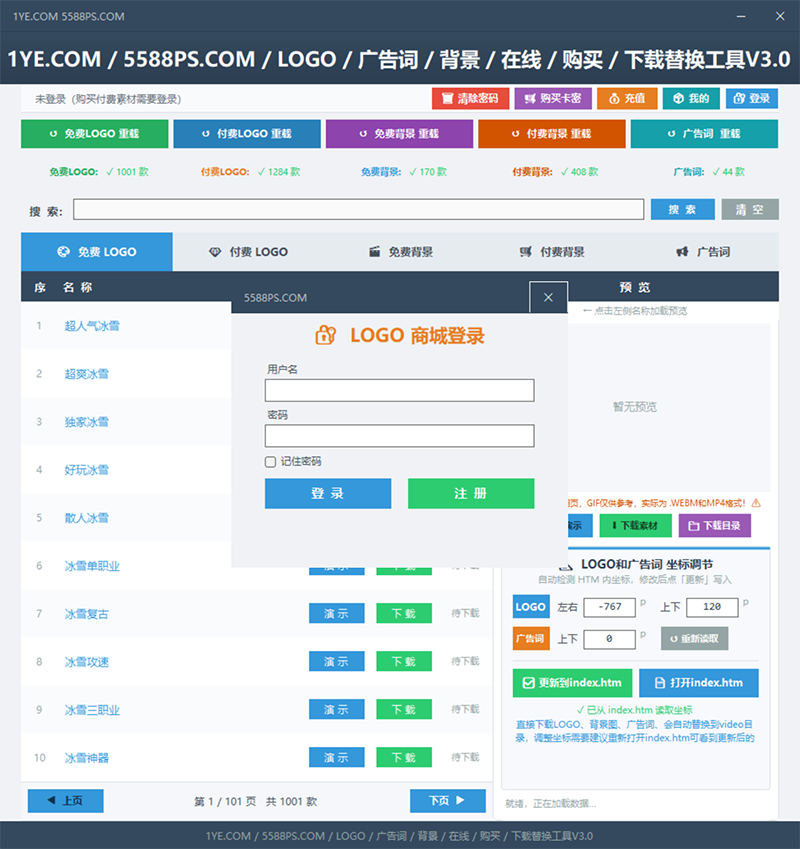Click 广告词 重载 reload button
This screenshot has height=849, width=800.
click(x=705, y=134)
